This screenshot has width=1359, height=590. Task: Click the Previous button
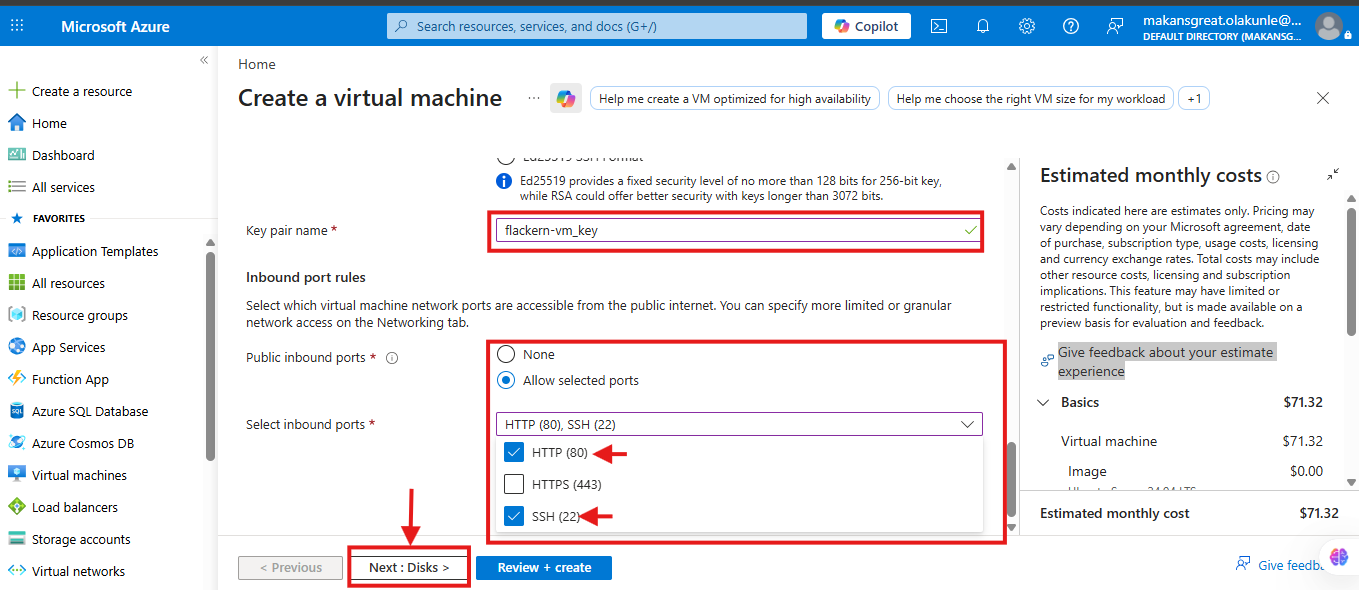[291, 567]
